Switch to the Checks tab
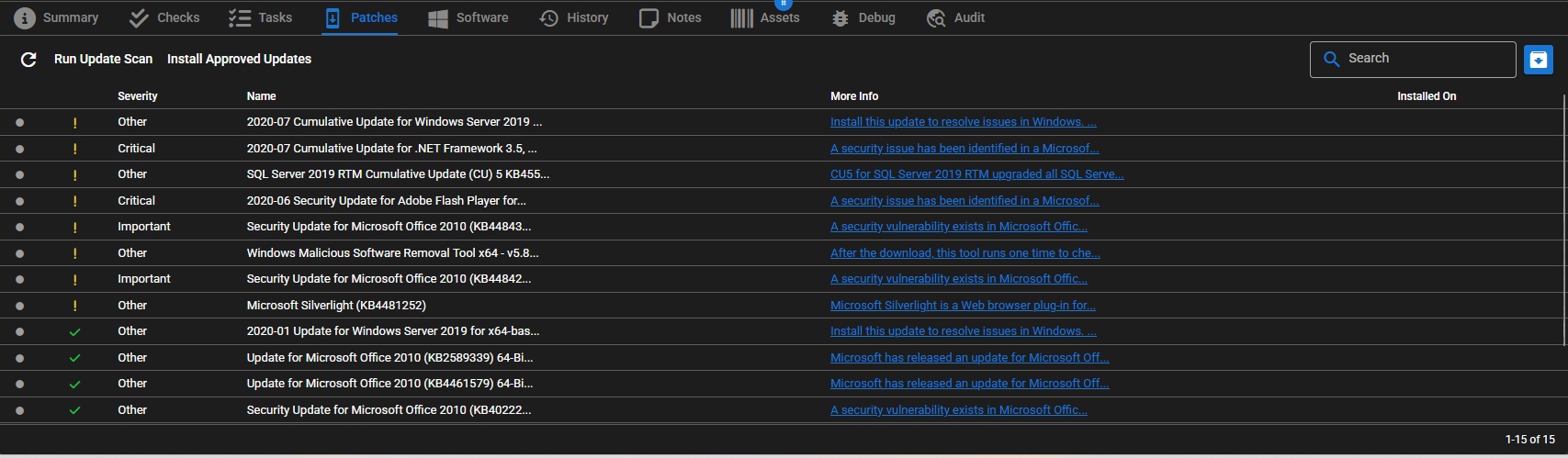This screenshot has height=458, width=1568. [x=165, y=17]
